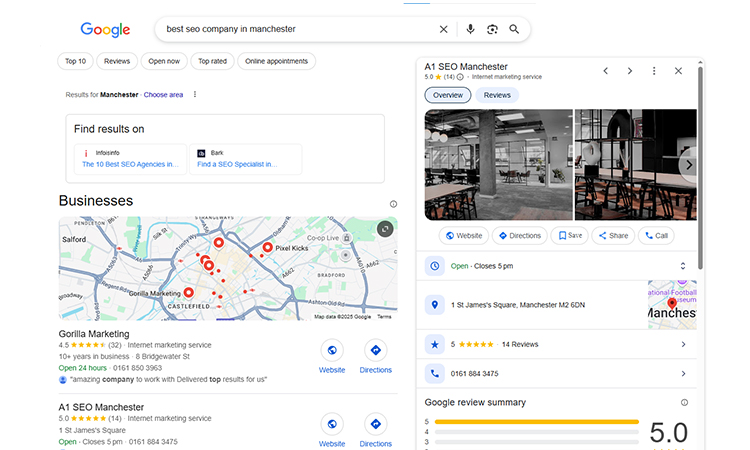Open Gorilla Marketing business title
The image size is (750, 450).
[94, 334]
